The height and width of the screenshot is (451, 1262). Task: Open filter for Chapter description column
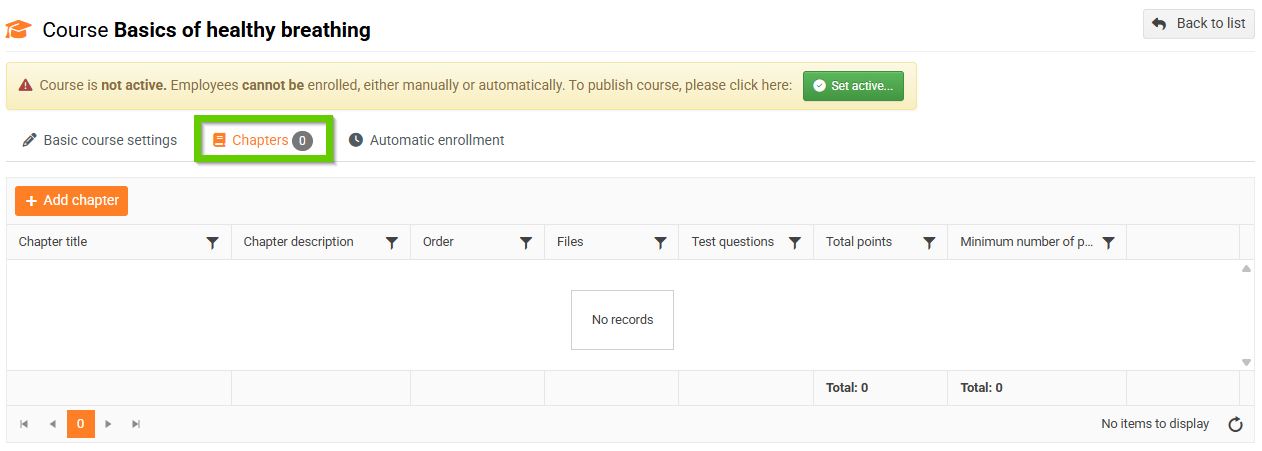click(392, 242)
